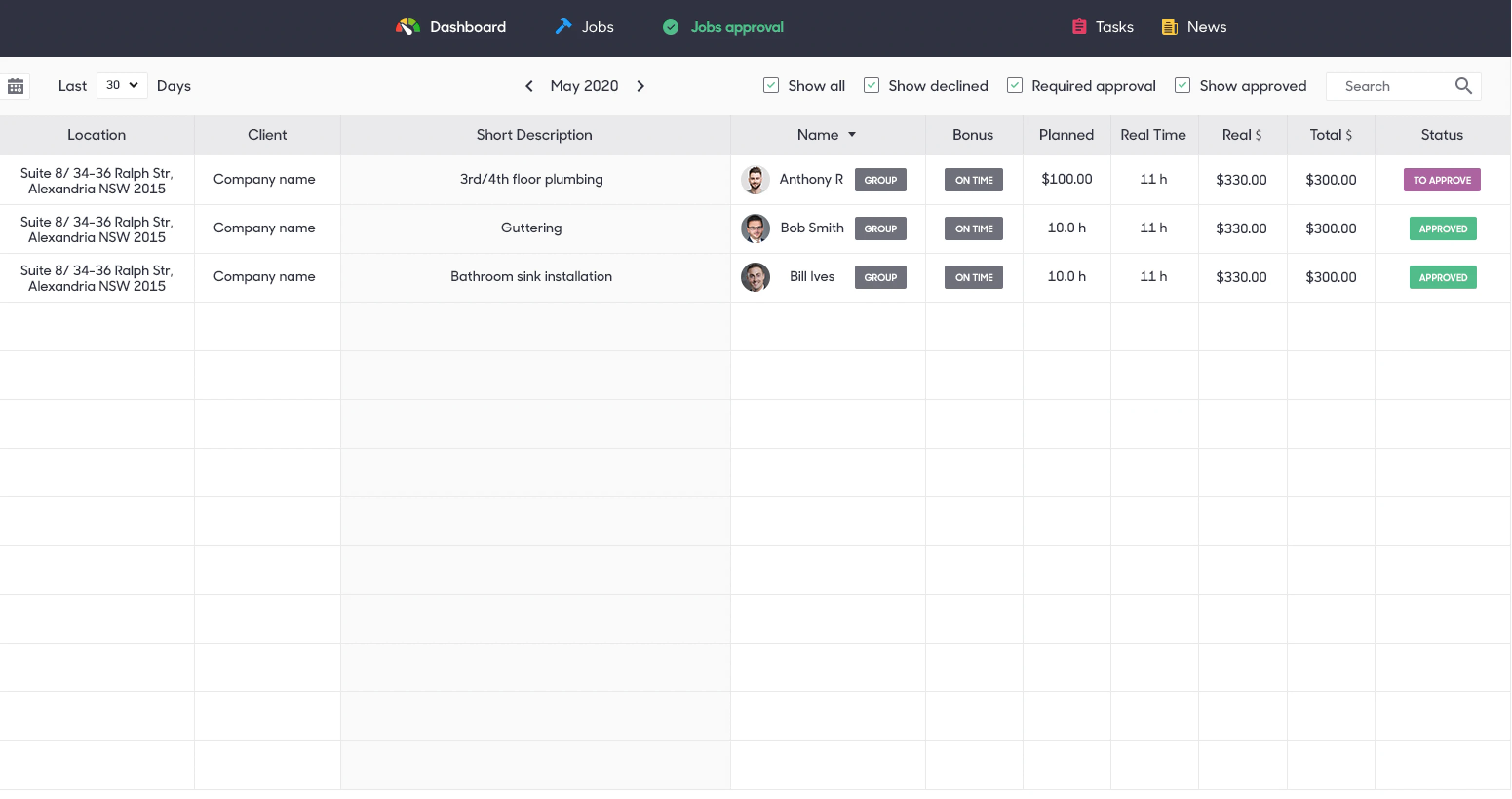The height and width of the screenshot is (799, 1512).
Task: Uncheck the Show all filter
Action: click(771, 85)
